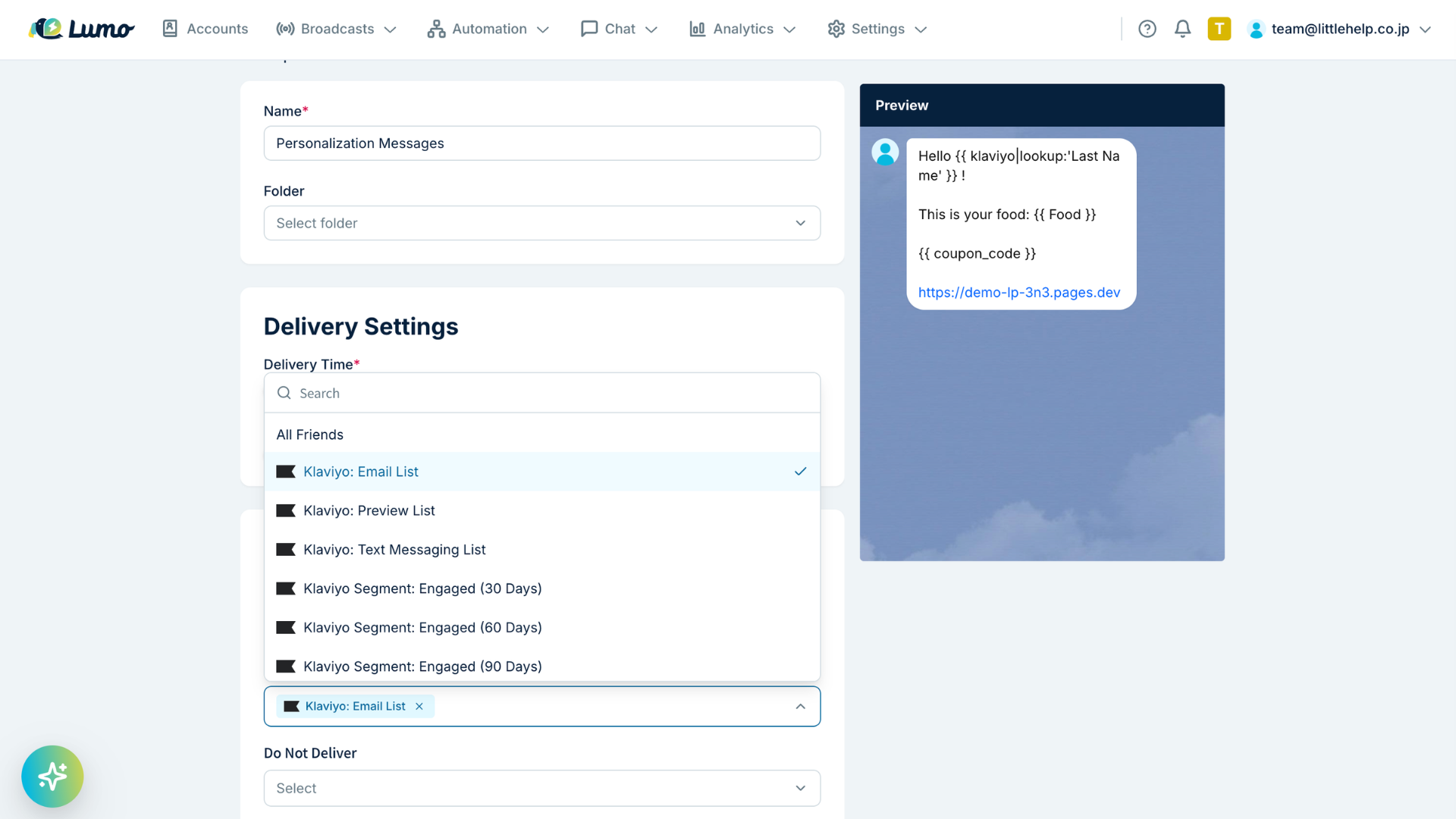The width and height of the screenshot is (1456, 819).
Task: Remove the Klaviyo: Email List chip
Action: click(419, 706)
